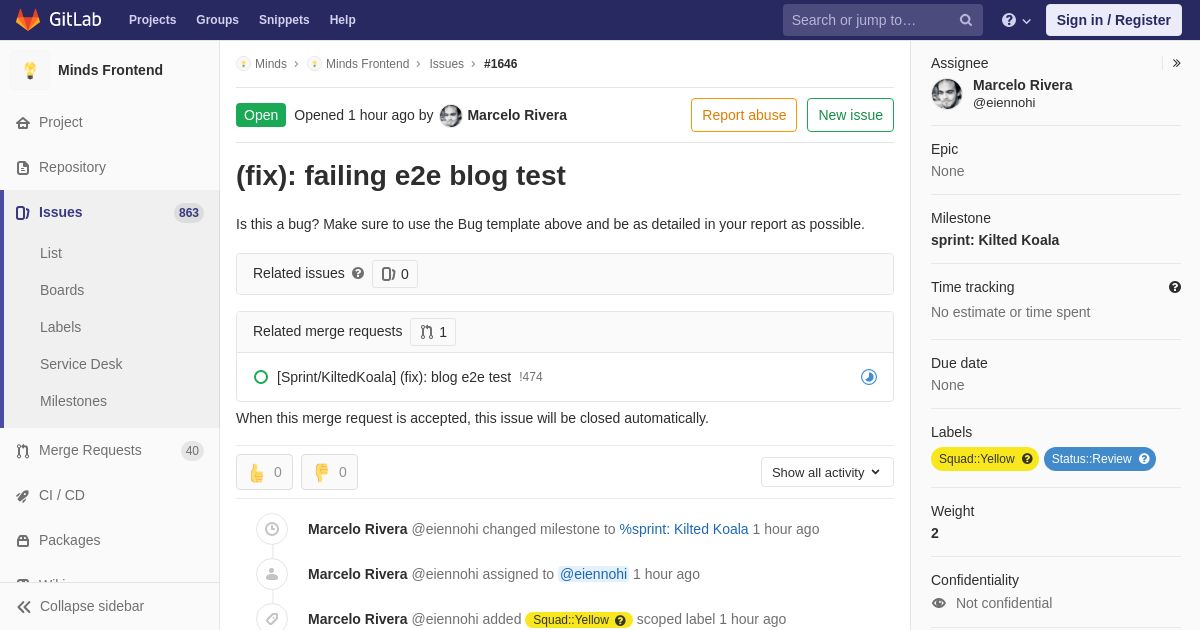
Task: Click the GitLab fox logo
Action: tap(28, 20)
